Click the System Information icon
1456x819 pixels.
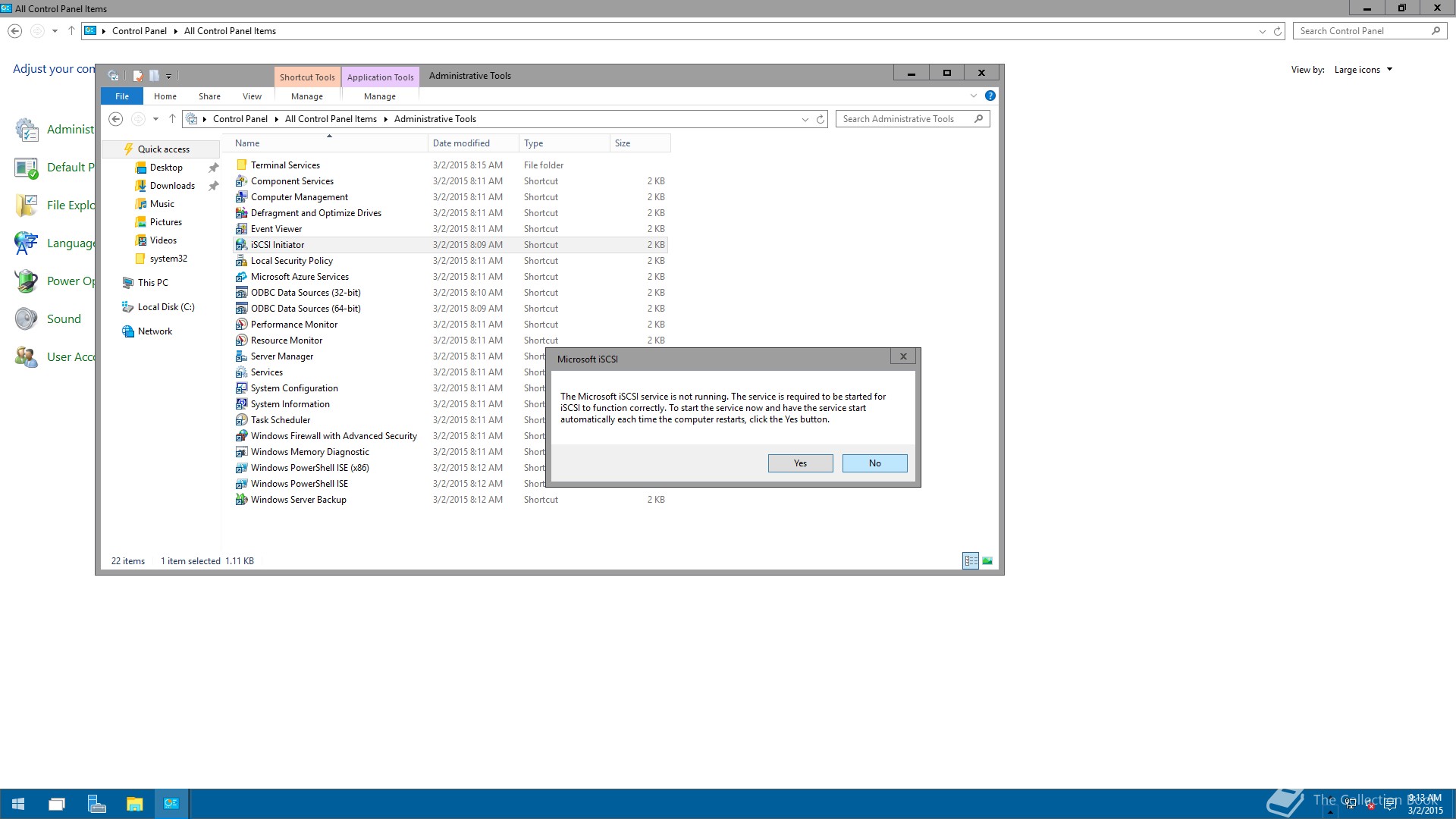[x=241, y=404]
